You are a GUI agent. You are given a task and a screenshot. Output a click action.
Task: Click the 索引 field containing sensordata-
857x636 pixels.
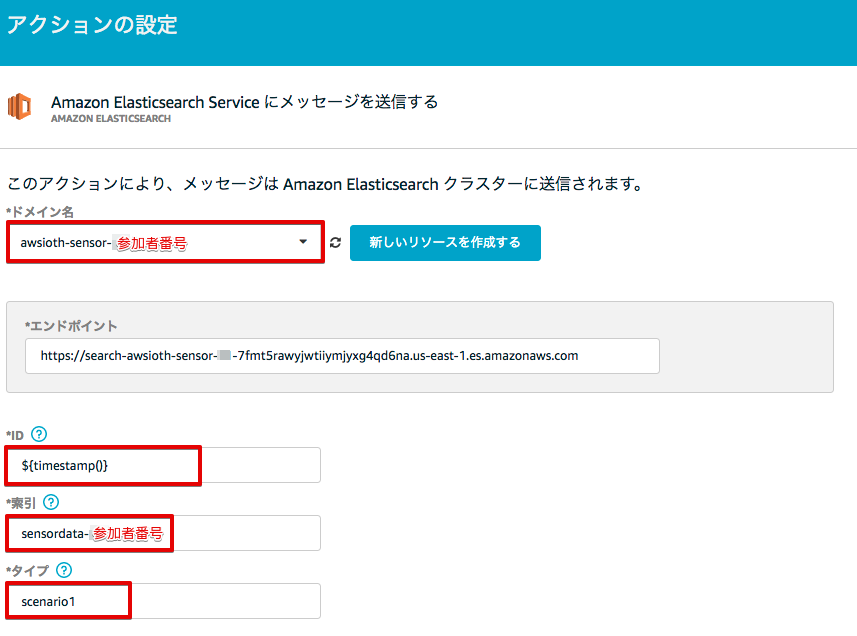click(163, 533)
